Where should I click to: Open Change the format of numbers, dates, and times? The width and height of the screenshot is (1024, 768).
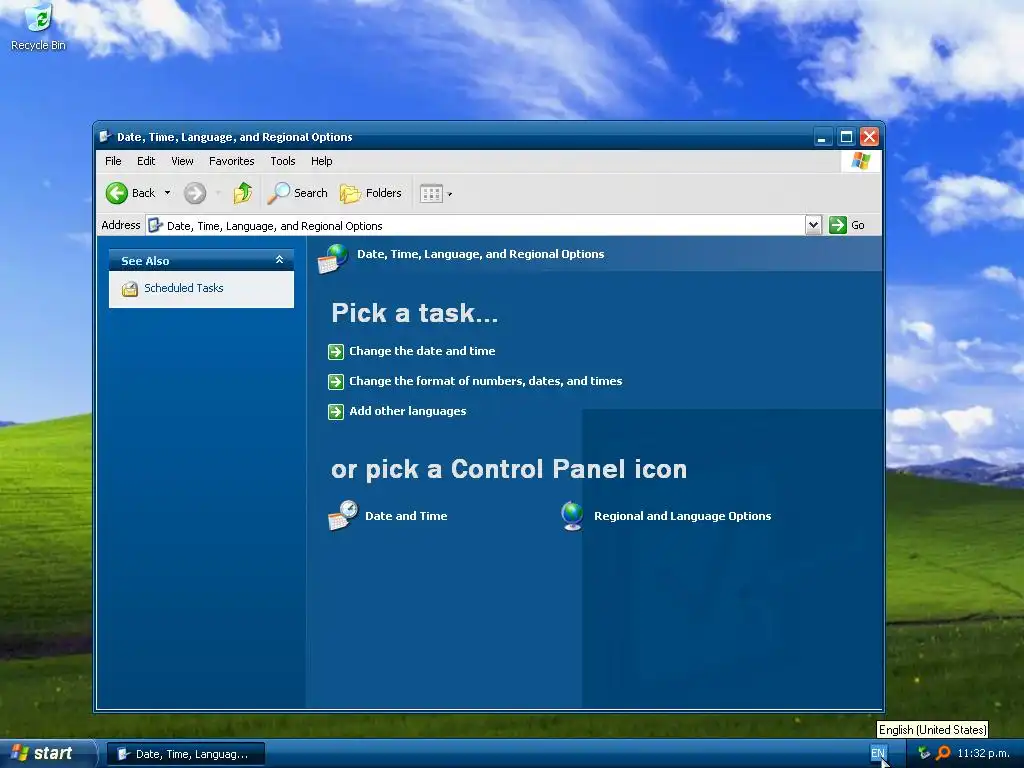(x=485, y=381)
